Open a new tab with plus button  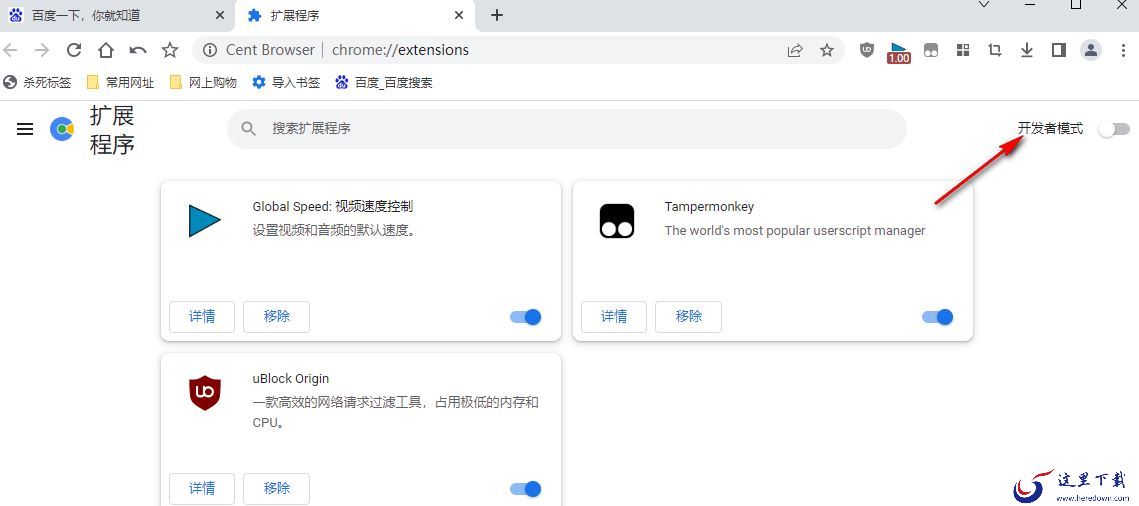[497, 15]
